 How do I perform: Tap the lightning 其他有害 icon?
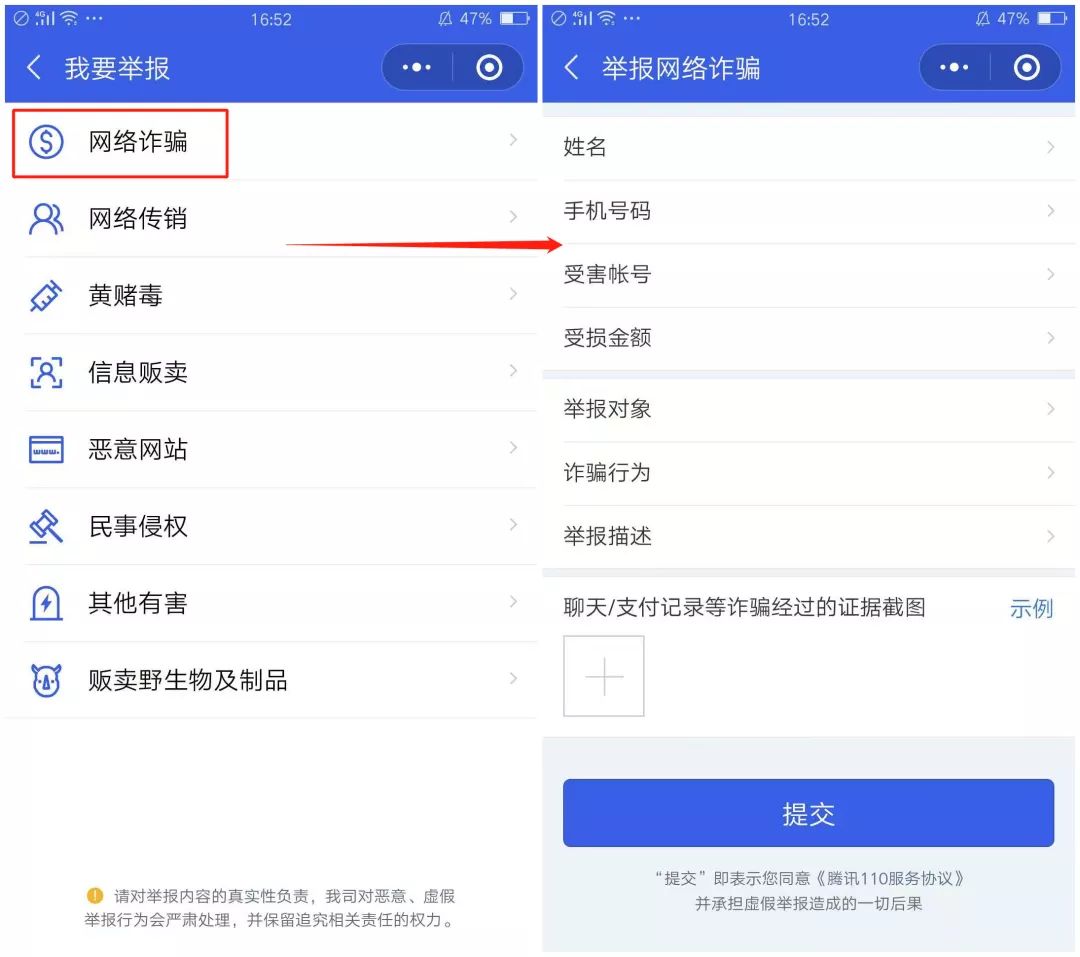[x=46, y=604]
